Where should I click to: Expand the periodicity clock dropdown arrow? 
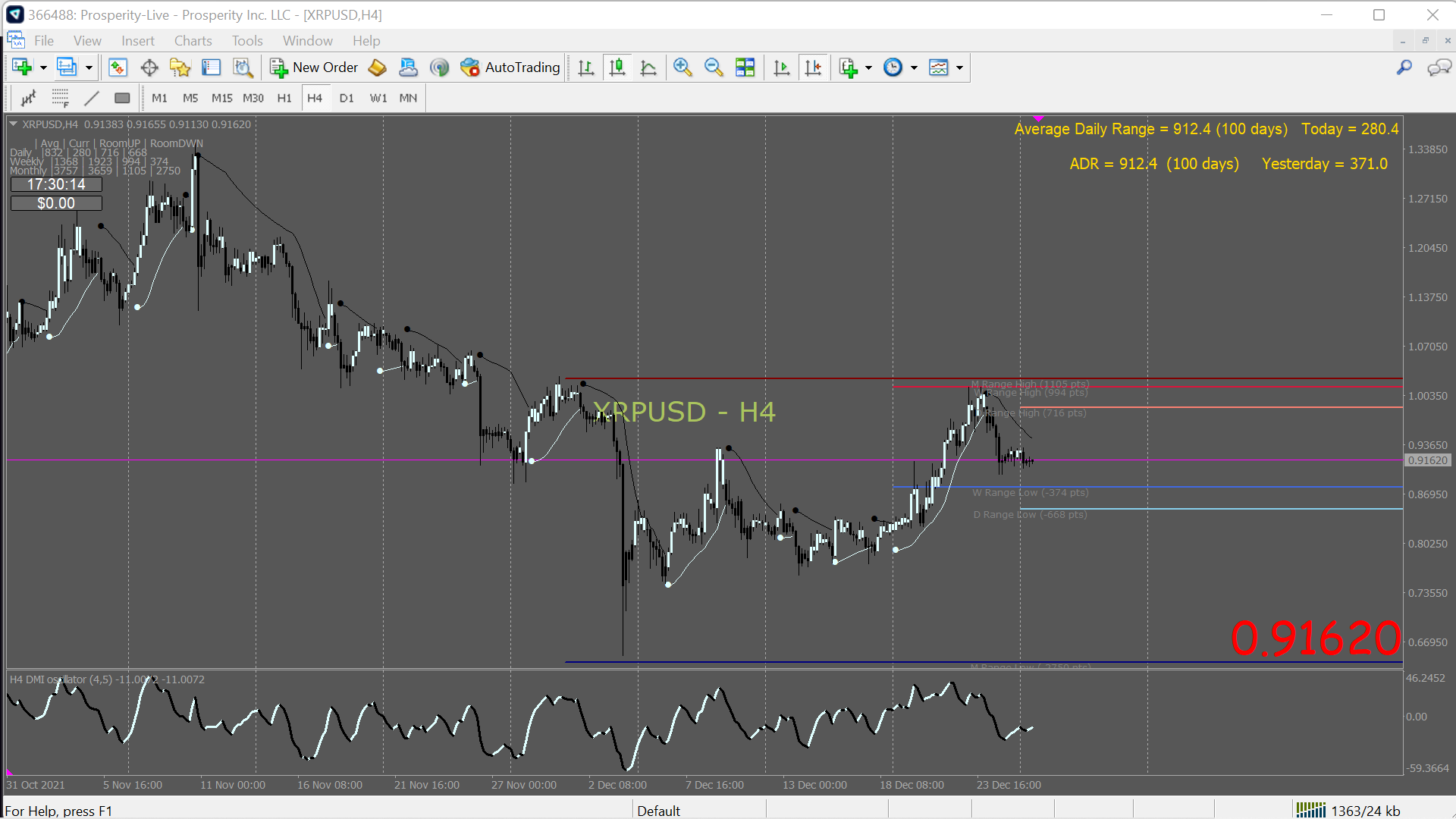[x=914, y=67]
